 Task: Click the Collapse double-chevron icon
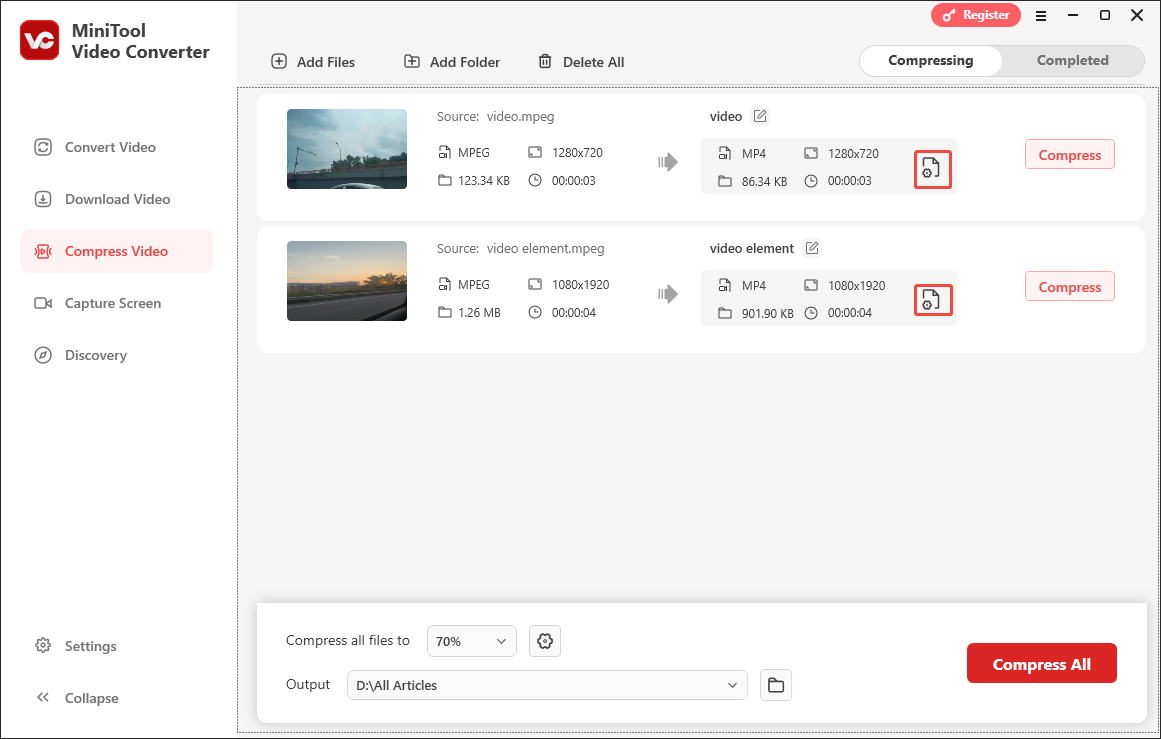[43, 698]
